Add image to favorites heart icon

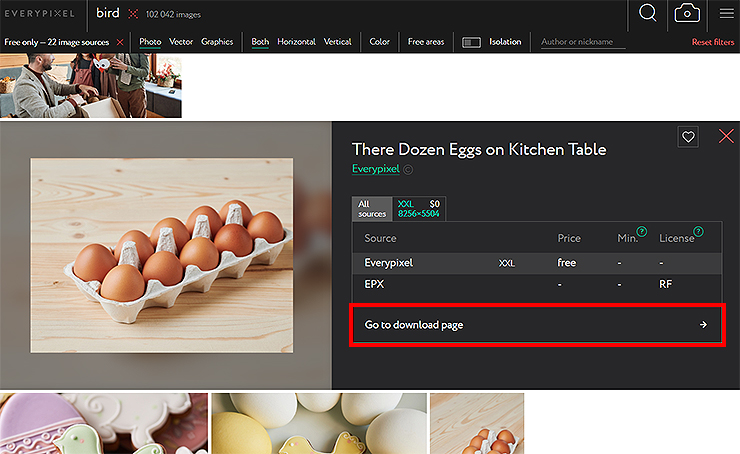(x=688, y=137)
